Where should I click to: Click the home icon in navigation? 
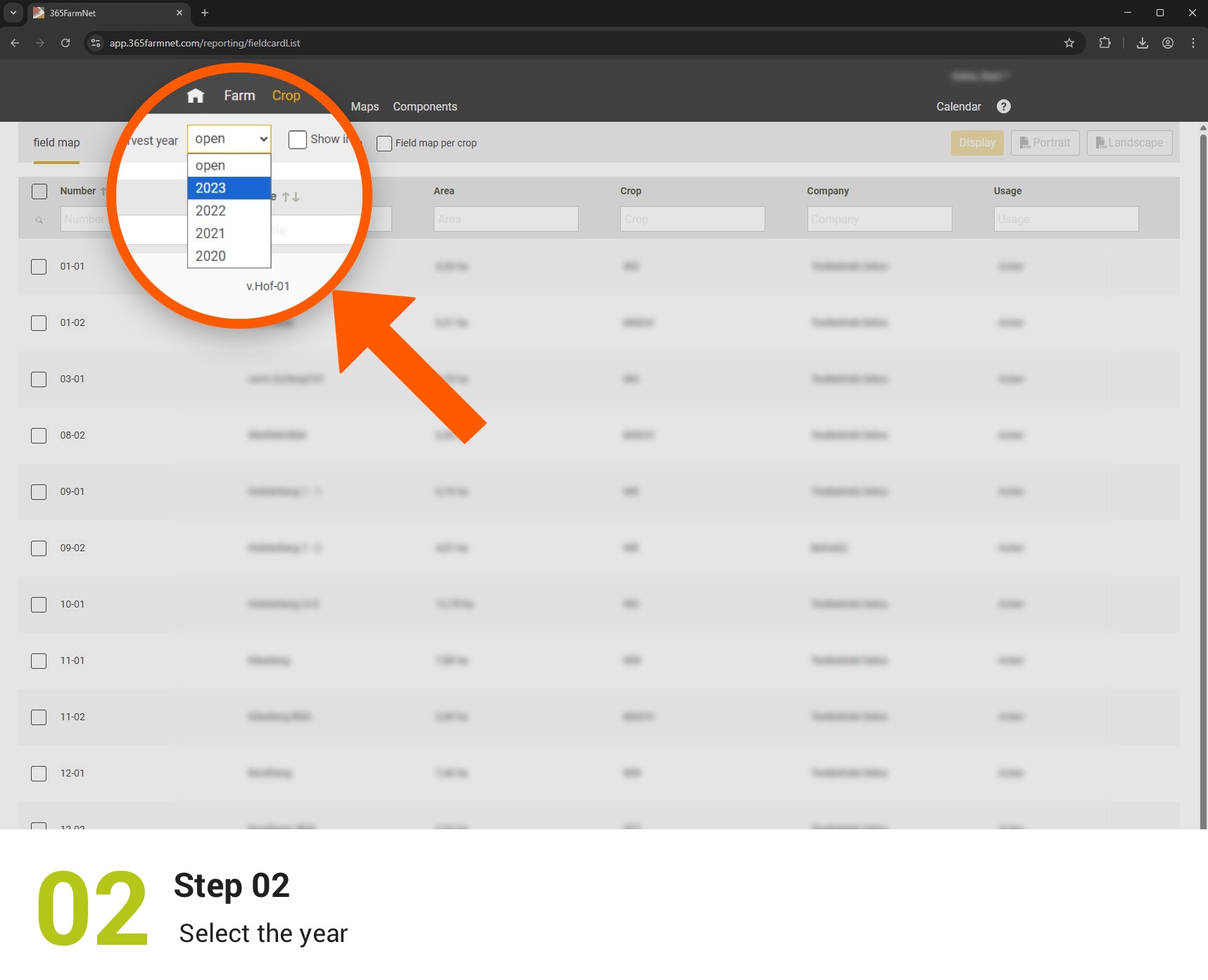[x=196, y=96]
